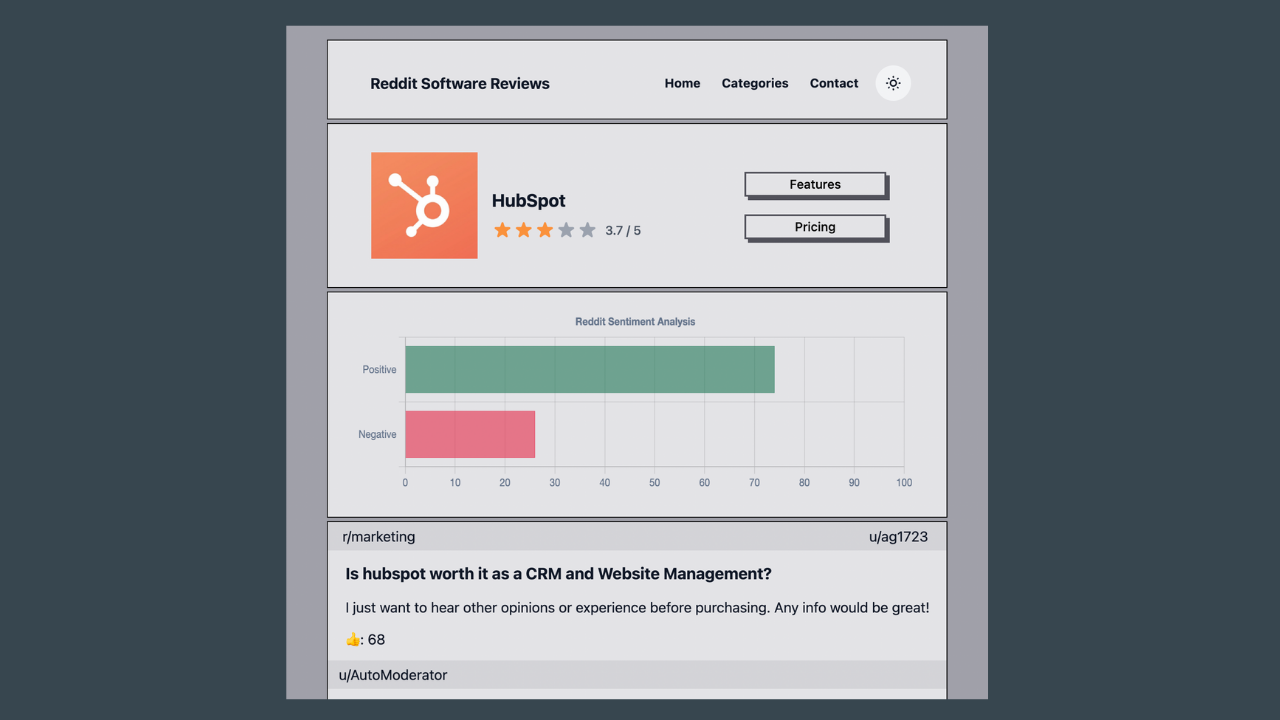Click the 100 value on chart axis
The height and width of the screenshot is (720, 1280).
904,483
